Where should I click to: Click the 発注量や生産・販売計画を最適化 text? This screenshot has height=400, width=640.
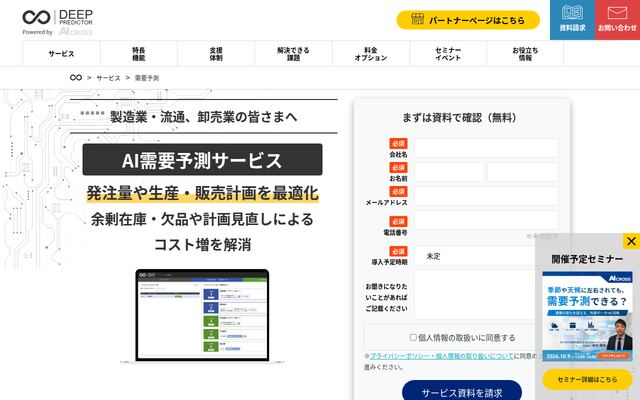click(x=202, y=193)
